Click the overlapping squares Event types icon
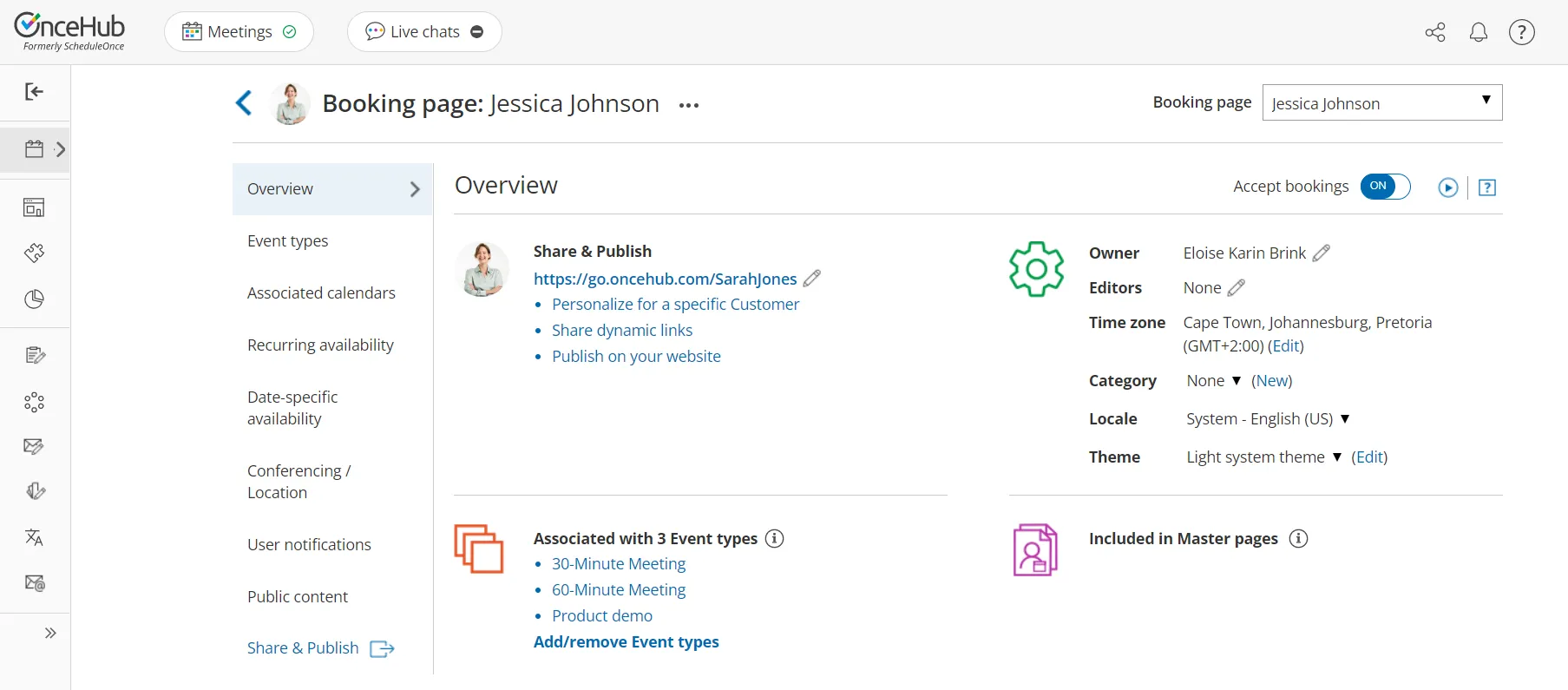The image size is (1568, 690). click(x=479, y=549)
